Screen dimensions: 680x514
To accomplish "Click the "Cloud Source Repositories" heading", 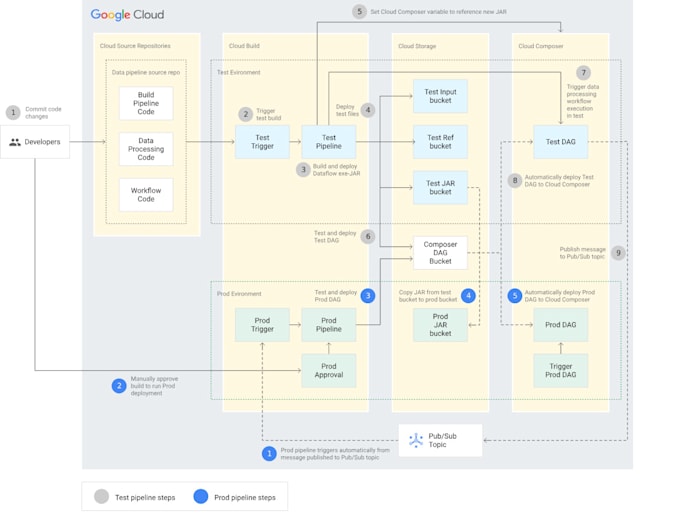I will pos(135,46).
